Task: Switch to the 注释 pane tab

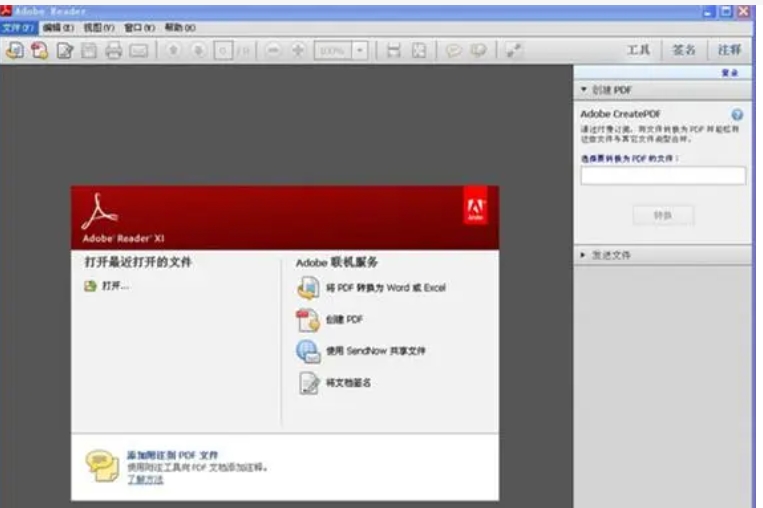Action: 729,50
